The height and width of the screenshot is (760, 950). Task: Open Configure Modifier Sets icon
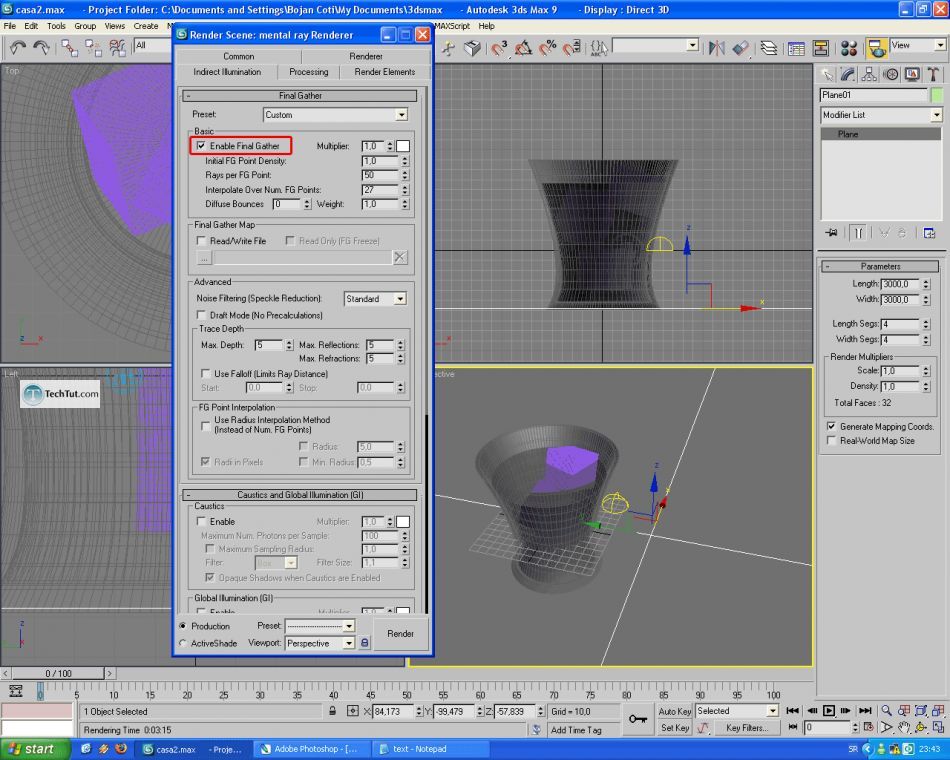tap(929, 233)
